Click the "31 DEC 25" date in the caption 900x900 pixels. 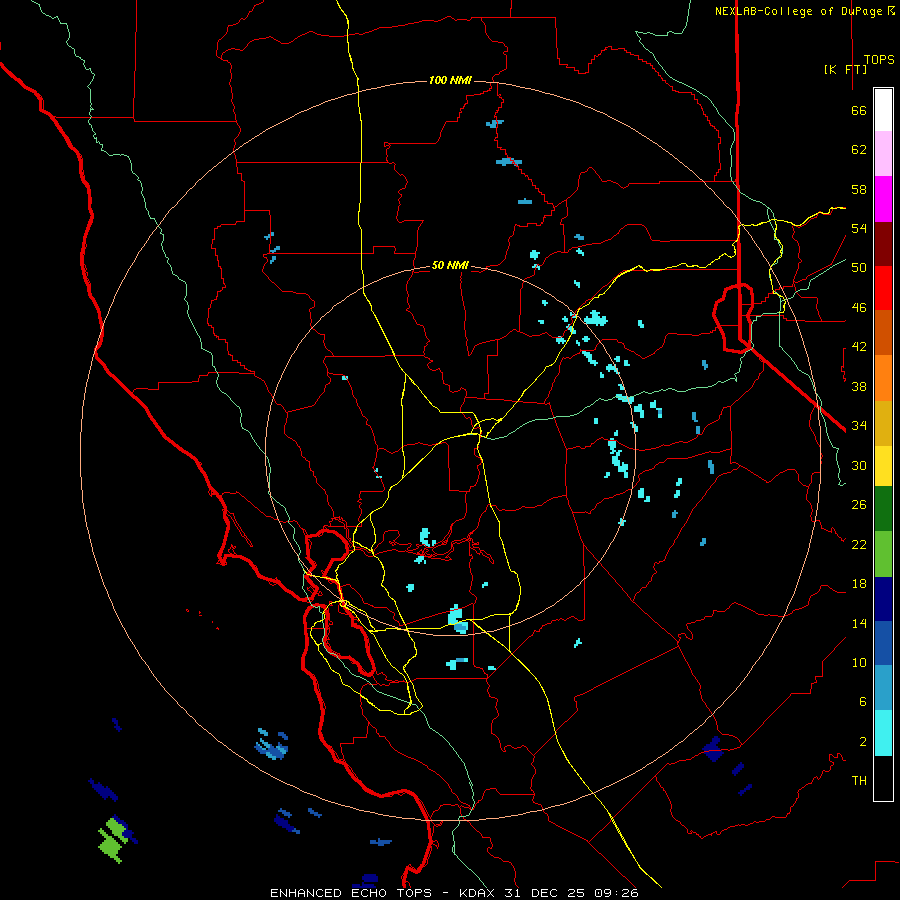pyautogui.click(x=544, y=893)
